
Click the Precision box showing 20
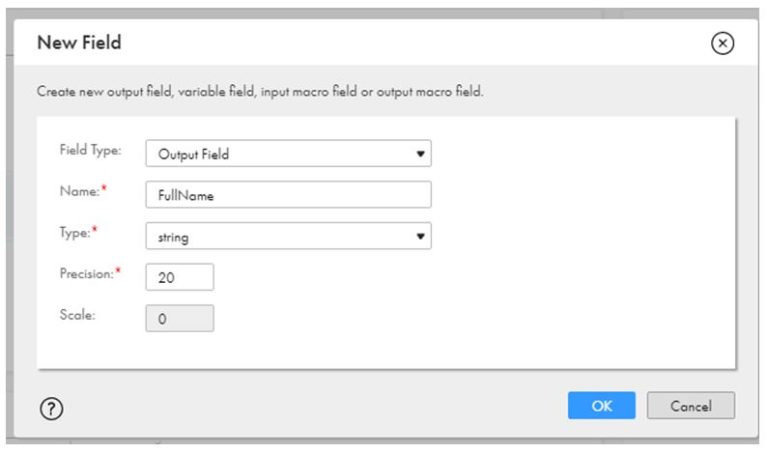click(x=179, y=277)
